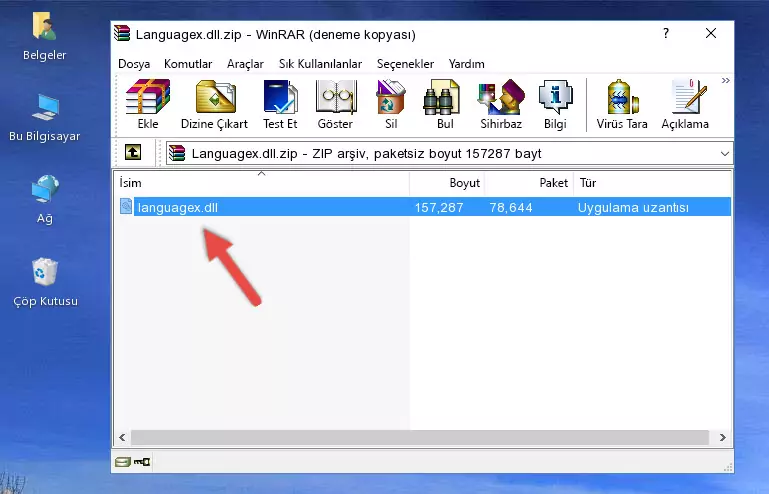The image size is (769, 494).
Task: Click the WinRAR title bar icon
Action: click(x=122, y=34)
